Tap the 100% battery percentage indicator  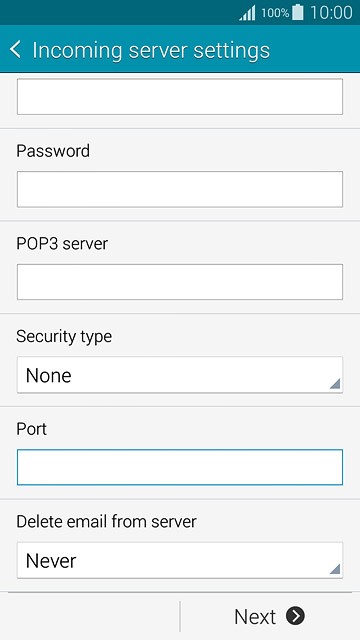[x=275, y=13]
